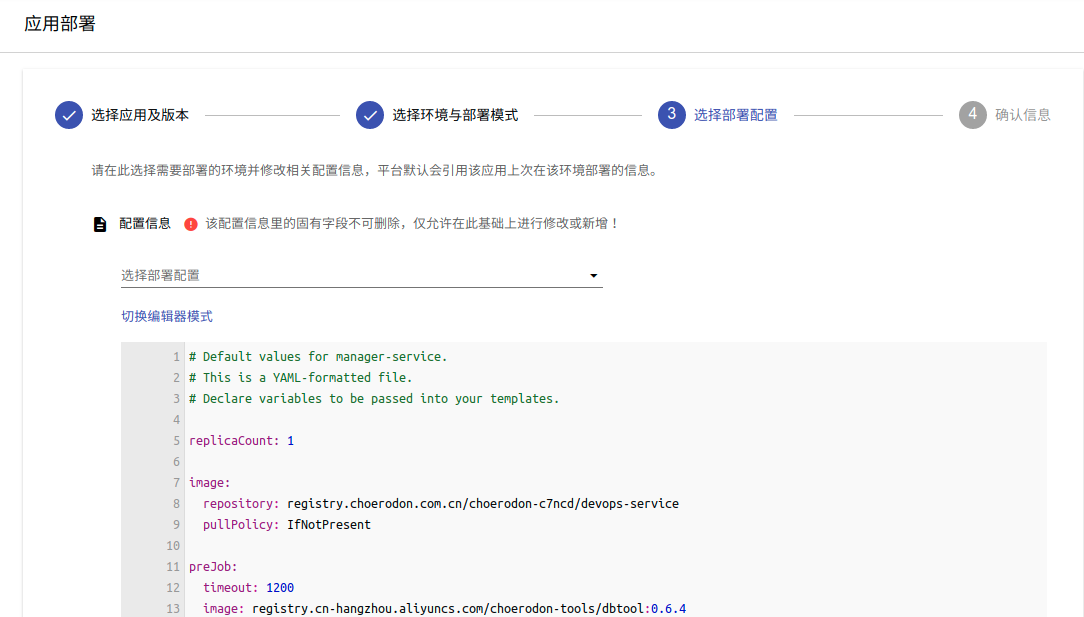Click the pullPolicy: IfNotPresent line

pyautogui.click(x=287, y=524)
